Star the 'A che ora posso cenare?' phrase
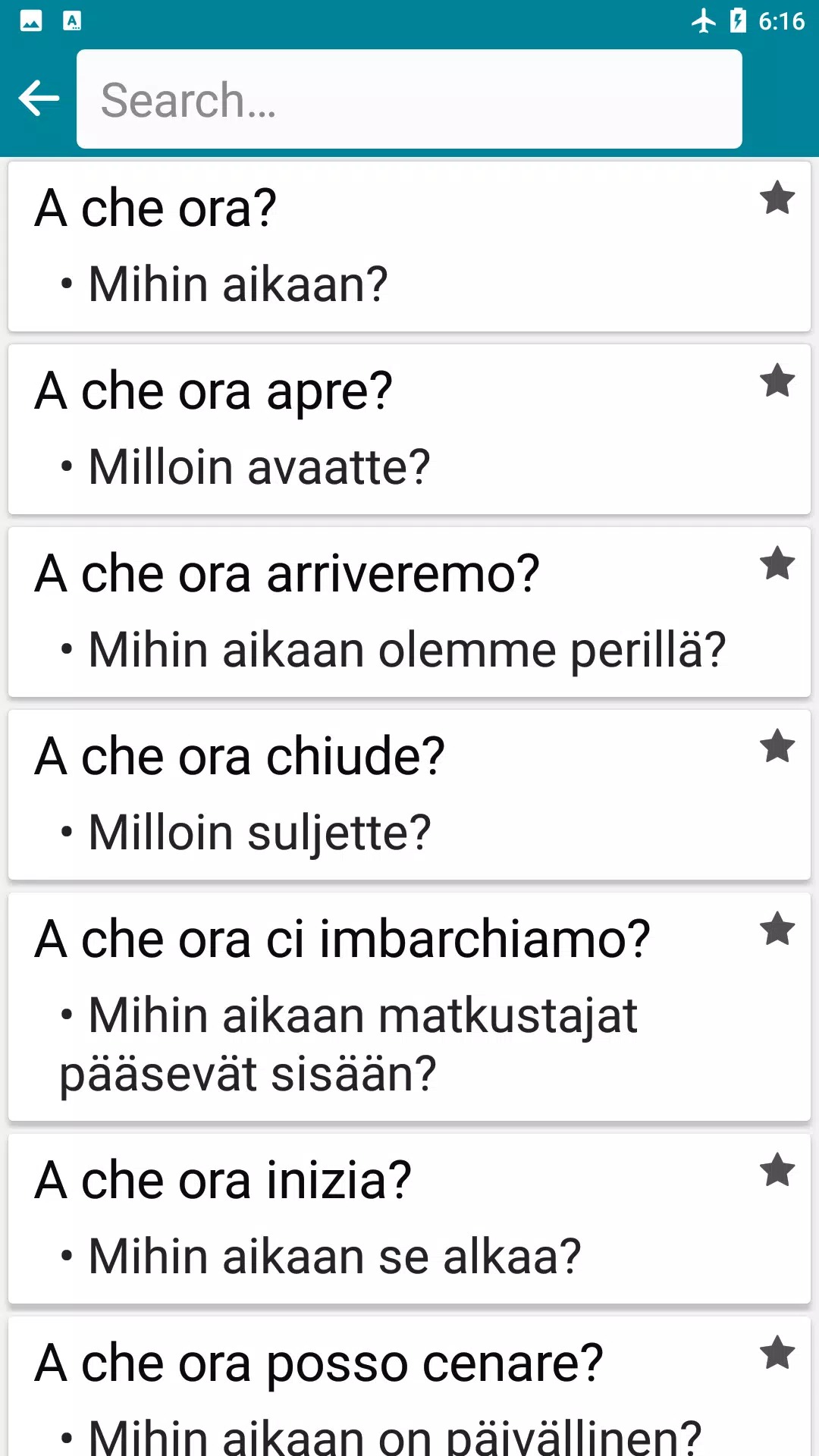Screen dimensions: 819x1456 (777, 1353)
